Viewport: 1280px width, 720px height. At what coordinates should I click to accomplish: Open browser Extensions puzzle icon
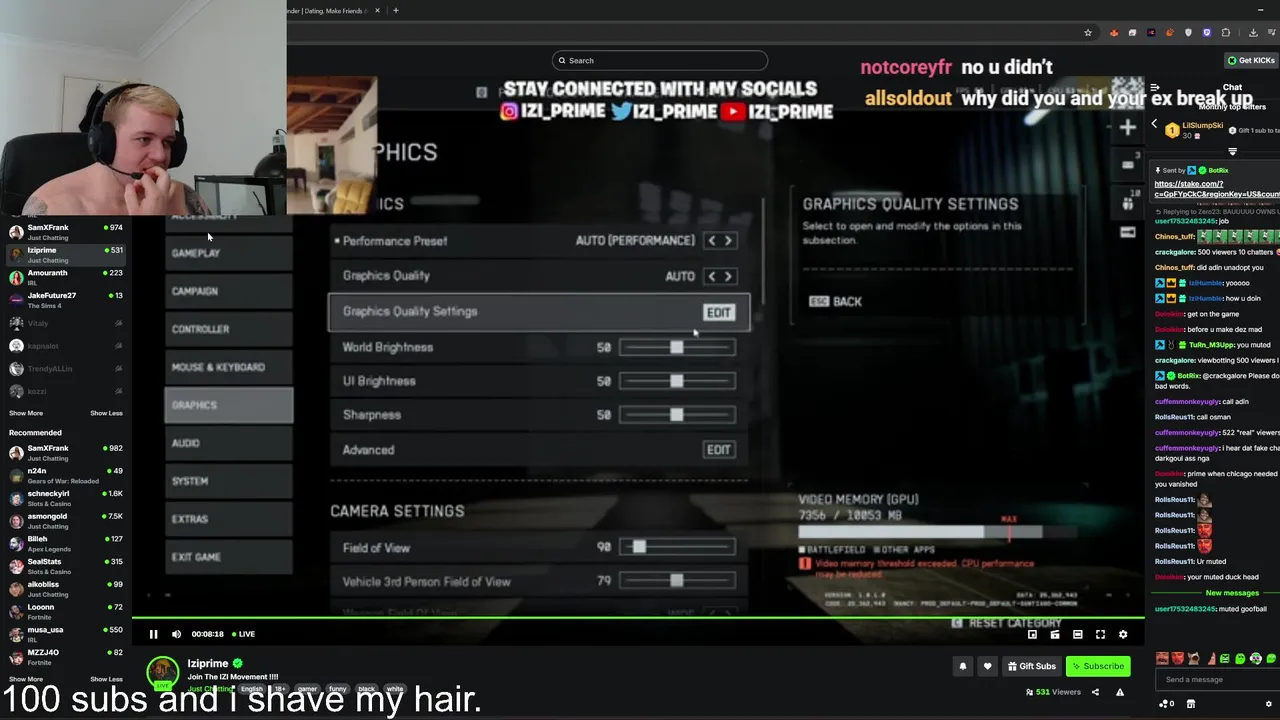point(1226,33)
